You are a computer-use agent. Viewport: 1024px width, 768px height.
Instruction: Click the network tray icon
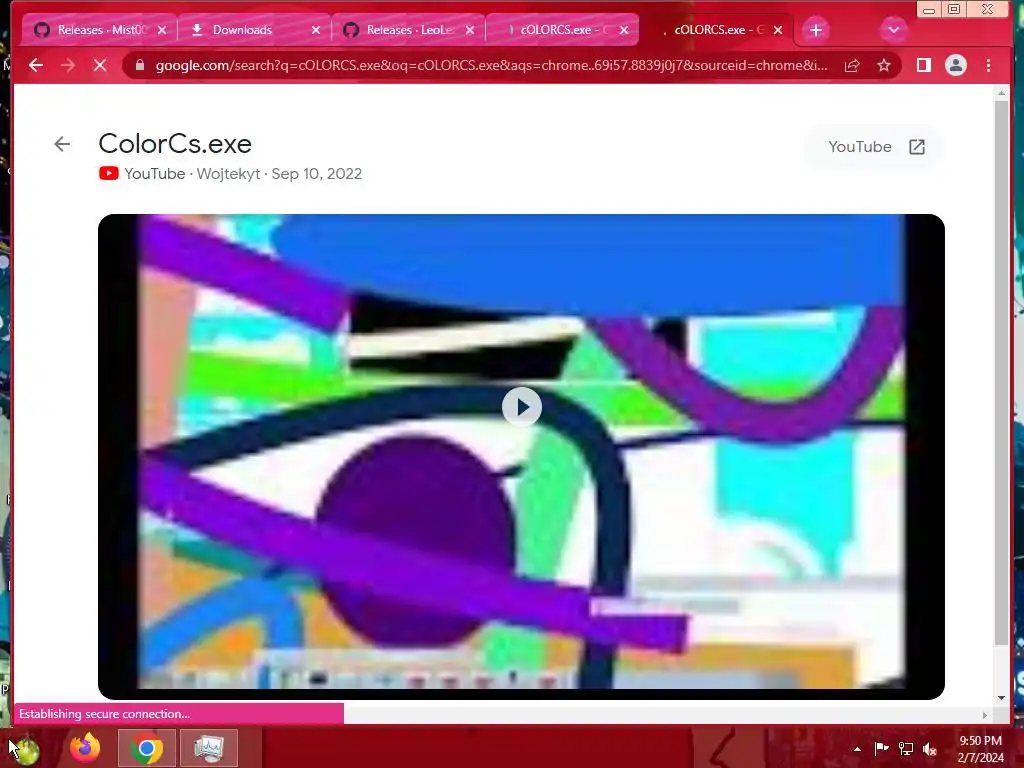[906, 748]
